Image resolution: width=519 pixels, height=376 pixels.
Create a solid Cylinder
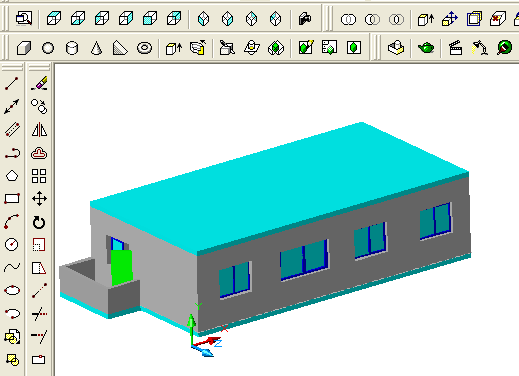pos(72,48)
